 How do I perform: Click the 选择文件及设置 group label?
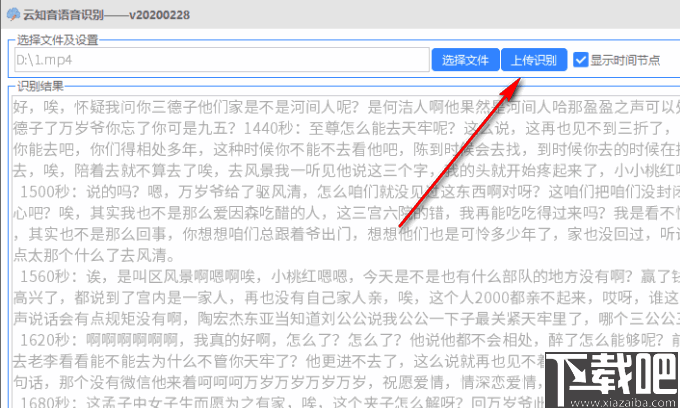pyautogui.click(x=58, y=40)
